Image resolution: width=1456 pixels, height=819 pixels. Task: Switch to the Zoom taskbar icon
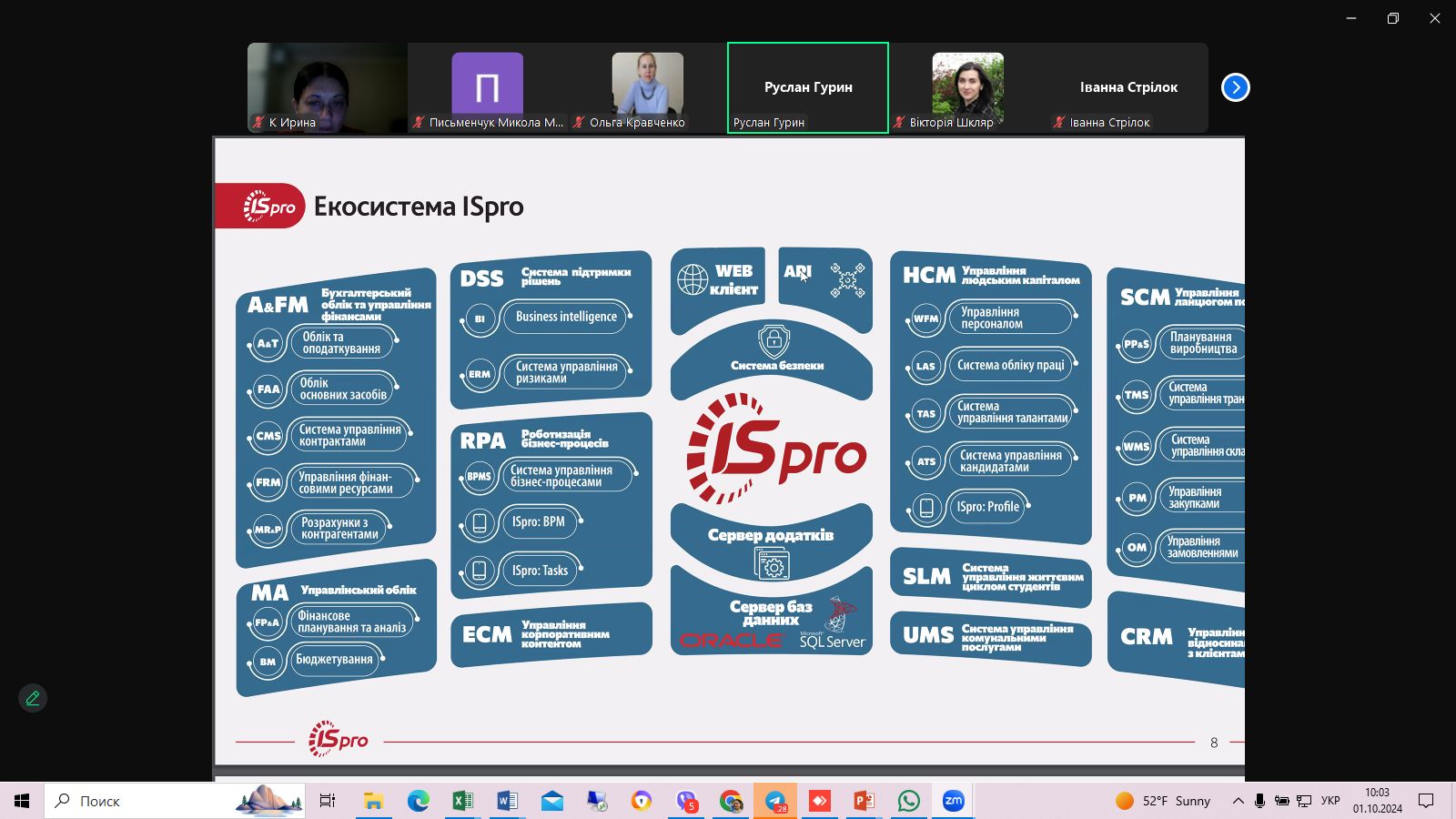[x=954, y=801]
